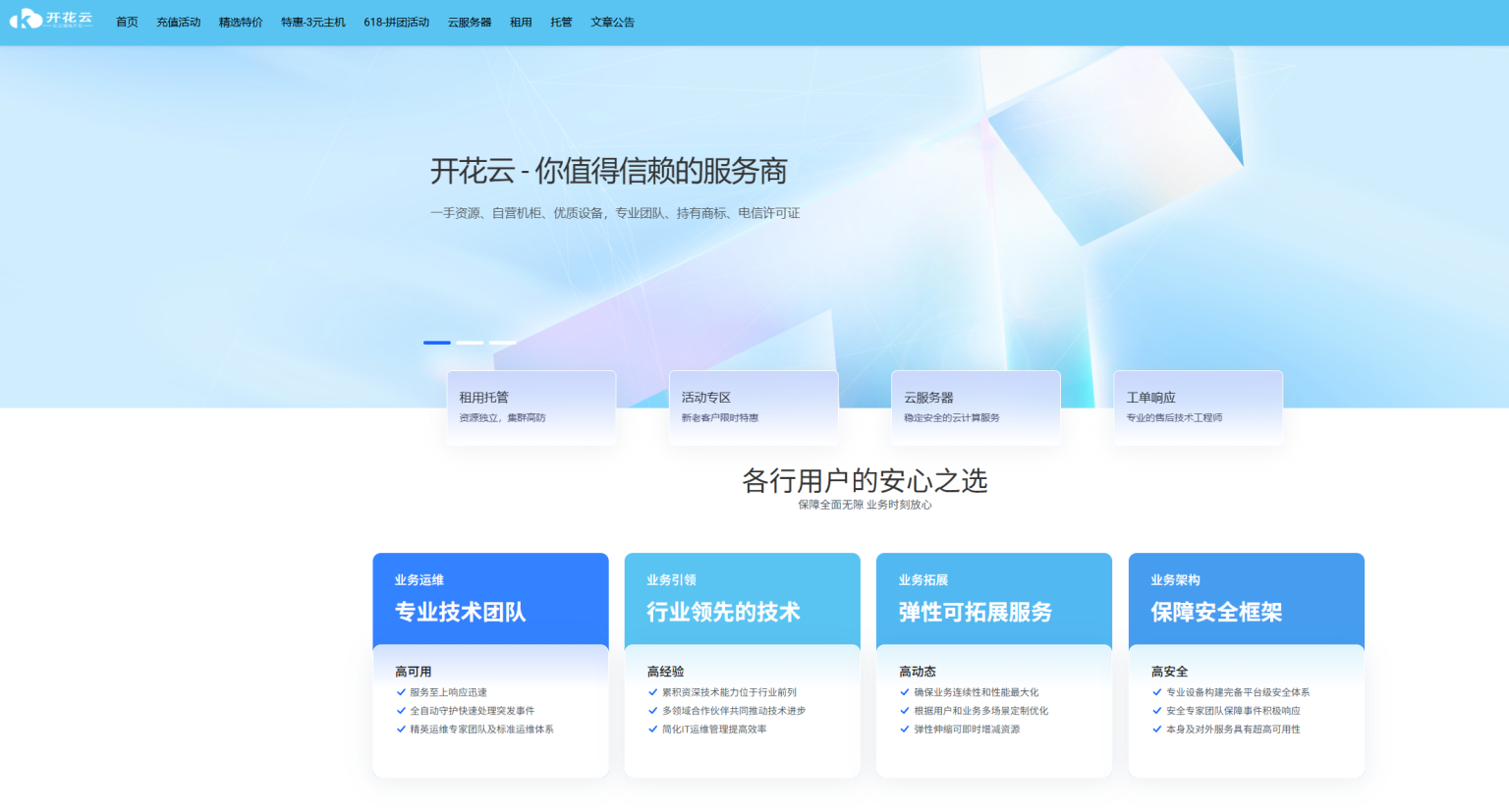Image resolution: width=1509 pixels, height=812 pixels.
Task: Click the text 弹性伸缩可即时增减资源
Action: coord(967,729)
